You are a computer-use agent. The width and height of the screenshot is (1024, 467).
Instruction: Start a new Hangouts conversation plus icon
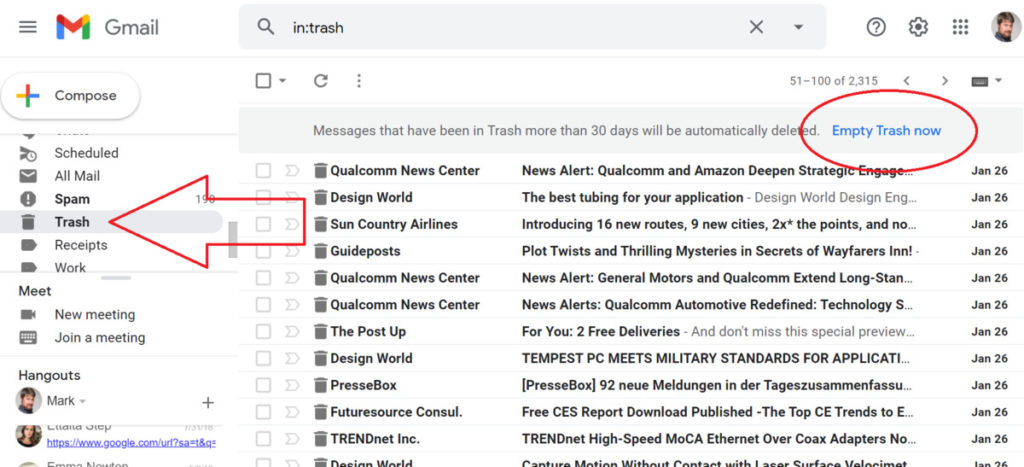click(x=208, y=402)
